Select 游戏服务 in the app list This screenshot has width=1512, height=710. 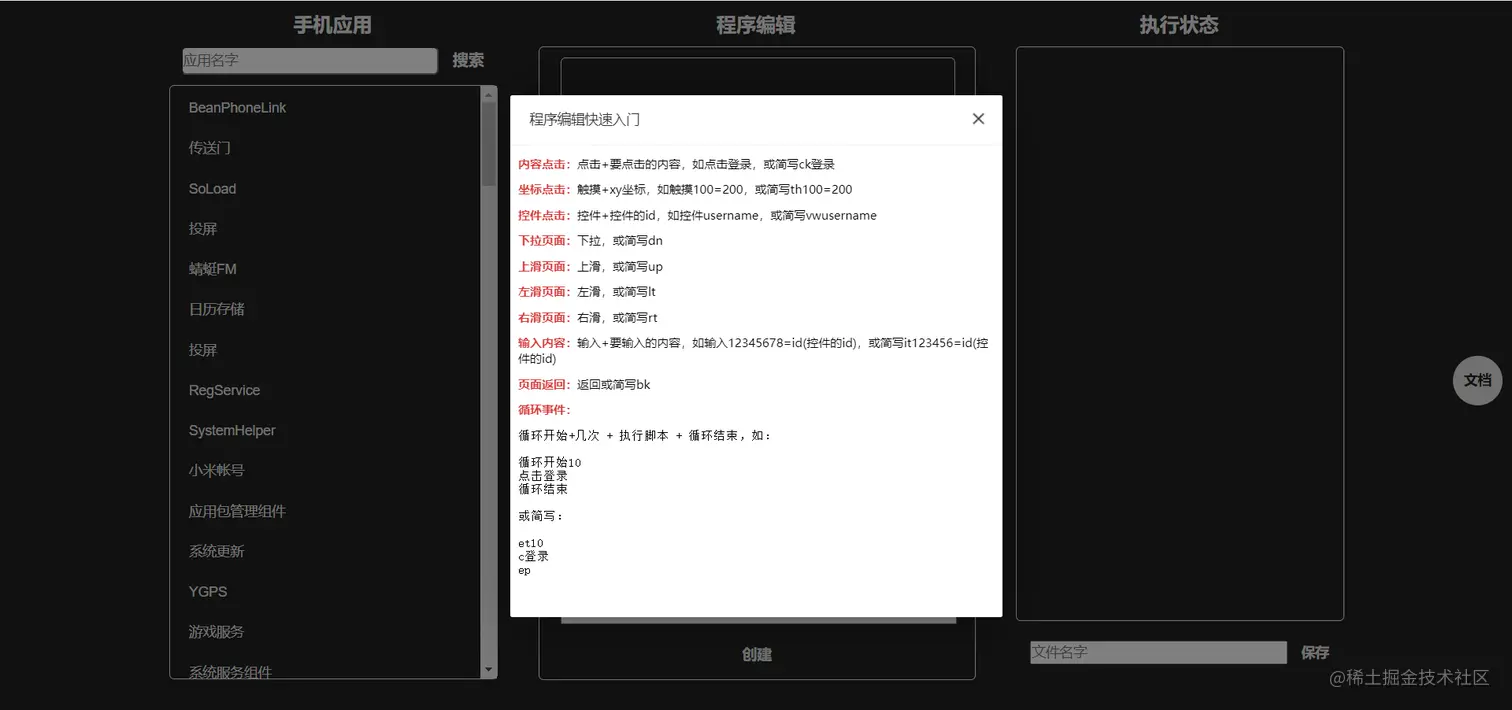[x=217, y=631]
